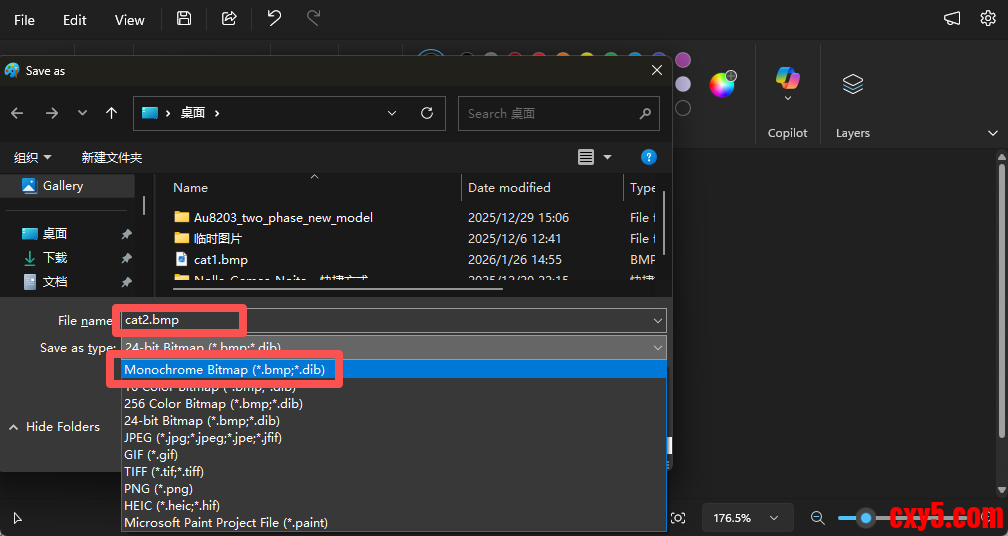1008x536 pixels.
Task: Open Paint settings gear
Action: pos(988,19)
